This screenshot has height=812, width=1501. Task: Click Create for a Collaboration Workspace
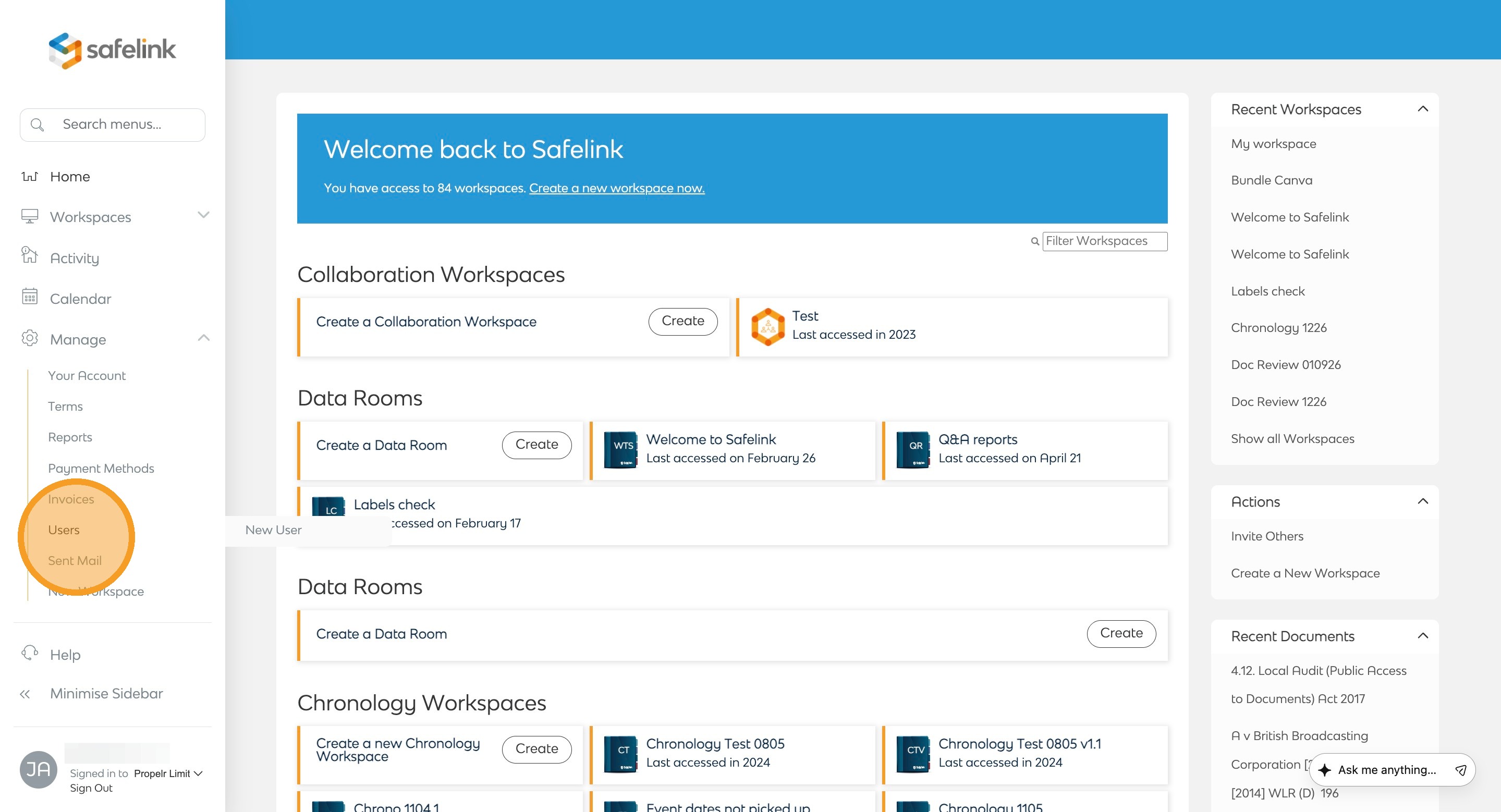click(682, 321)
